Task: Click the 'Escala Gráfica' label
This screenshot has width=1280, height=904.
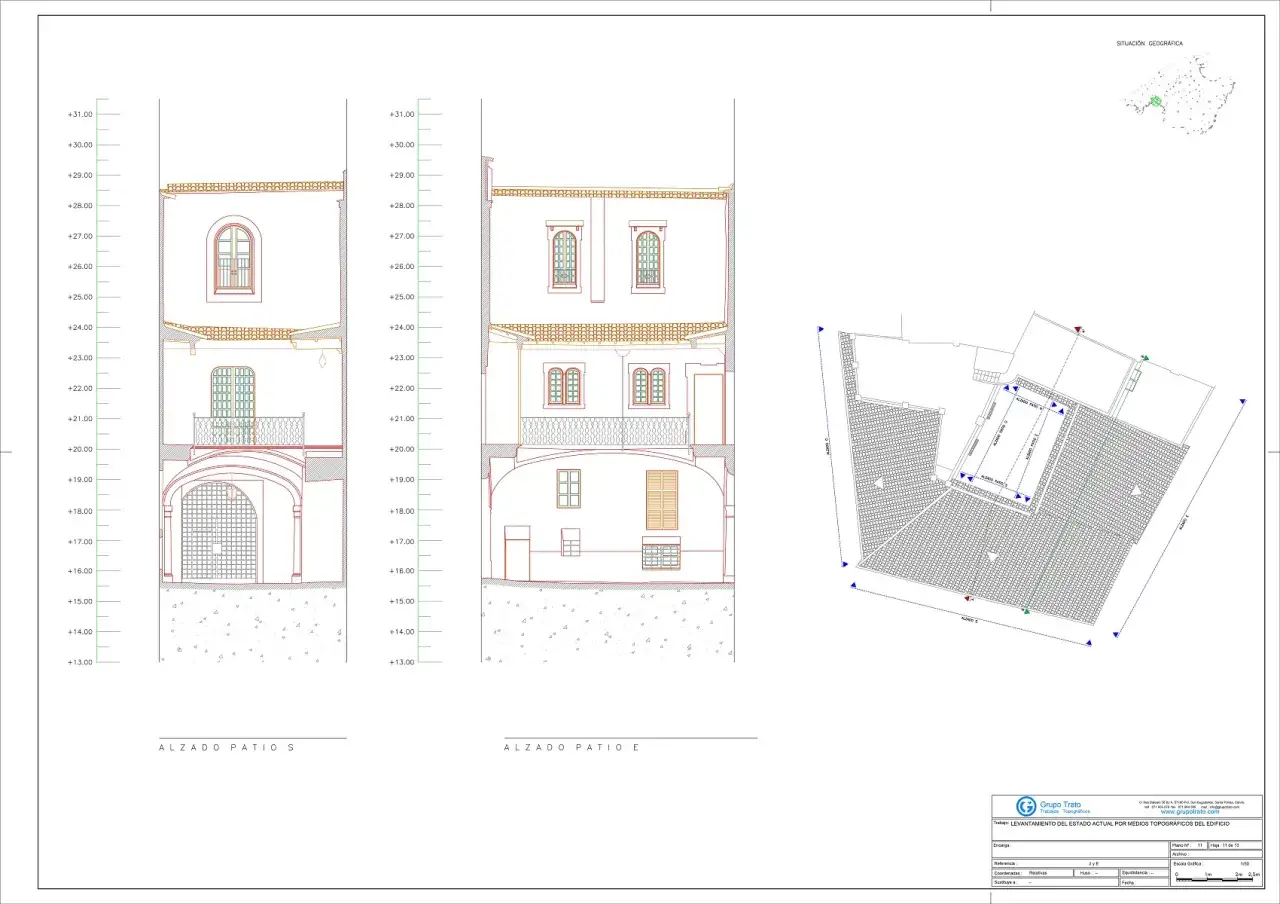Action: point(1187,864)
